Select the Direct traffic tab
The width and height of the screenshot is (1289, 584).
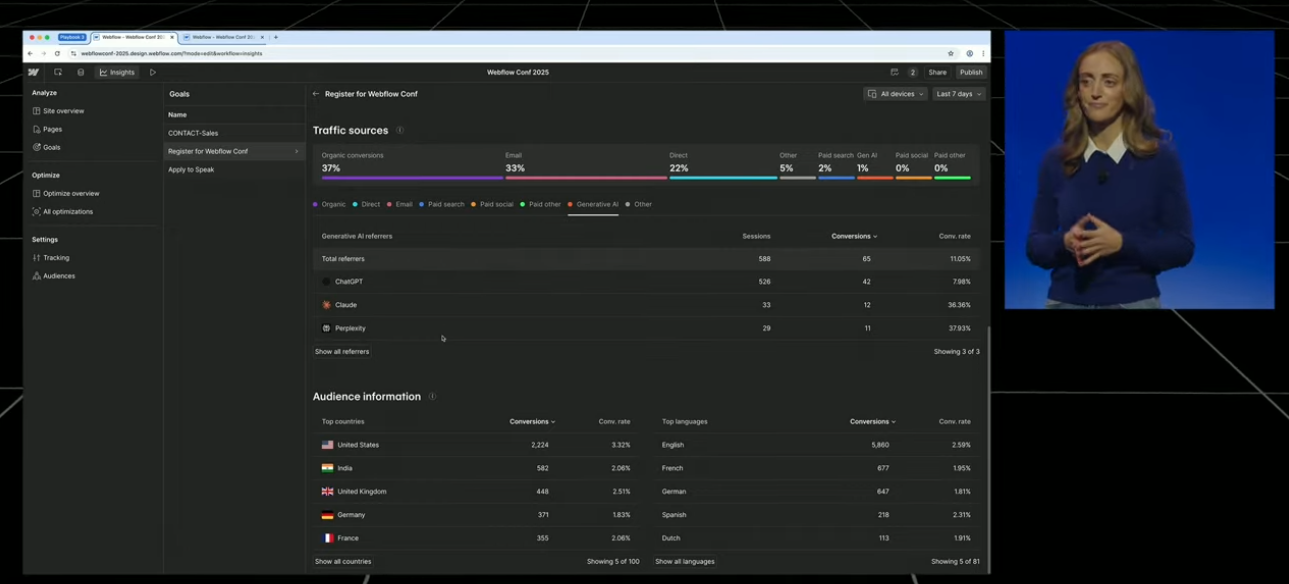(x=366, y=204)
